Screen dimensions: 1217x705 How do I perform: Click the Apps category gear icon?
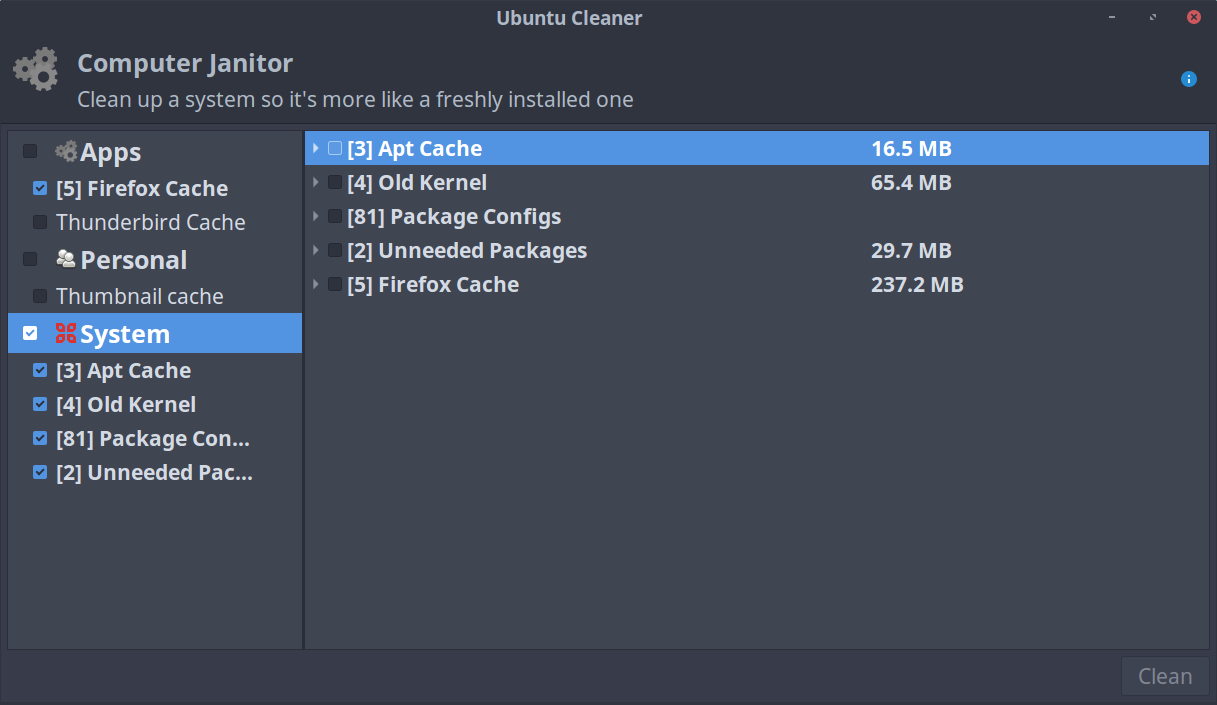click(66, 151)
